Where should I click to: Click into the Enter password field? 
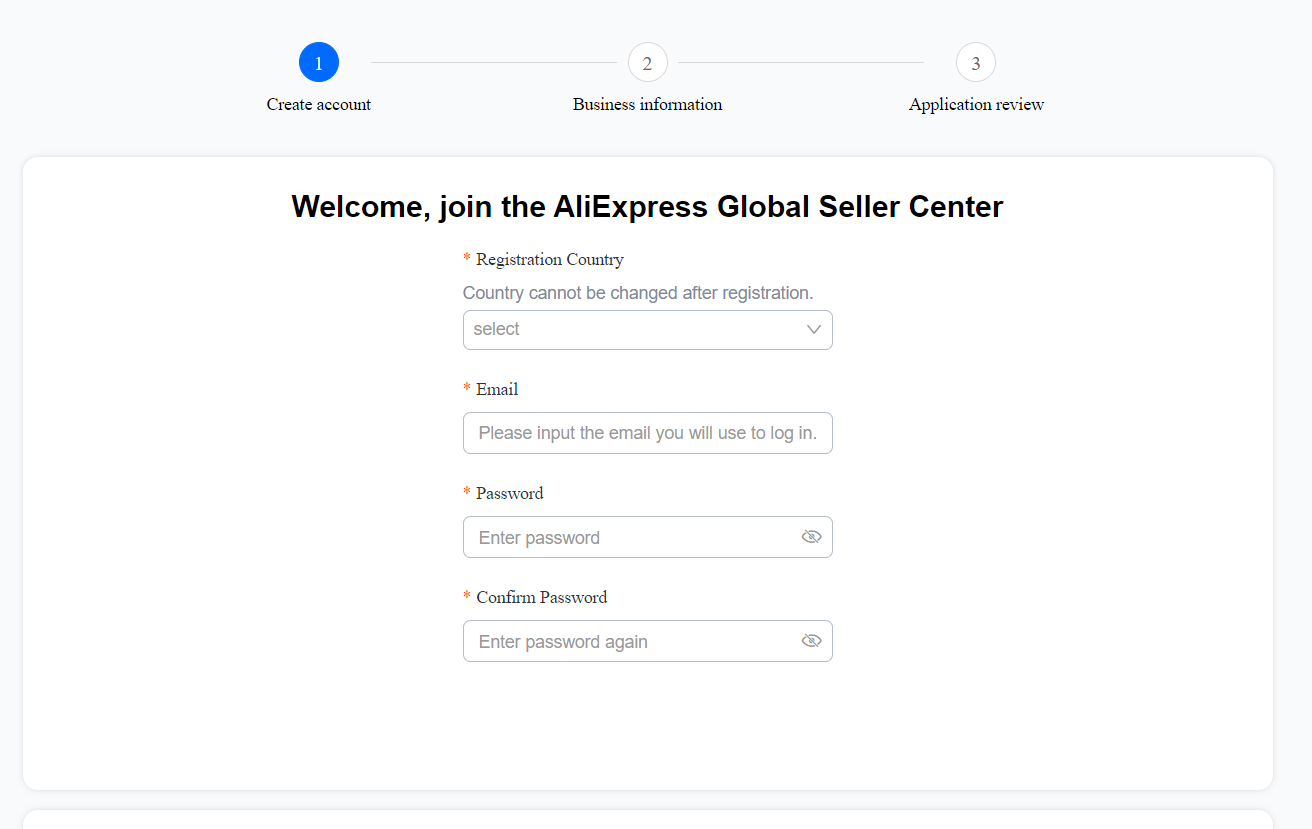coord(647,537)
